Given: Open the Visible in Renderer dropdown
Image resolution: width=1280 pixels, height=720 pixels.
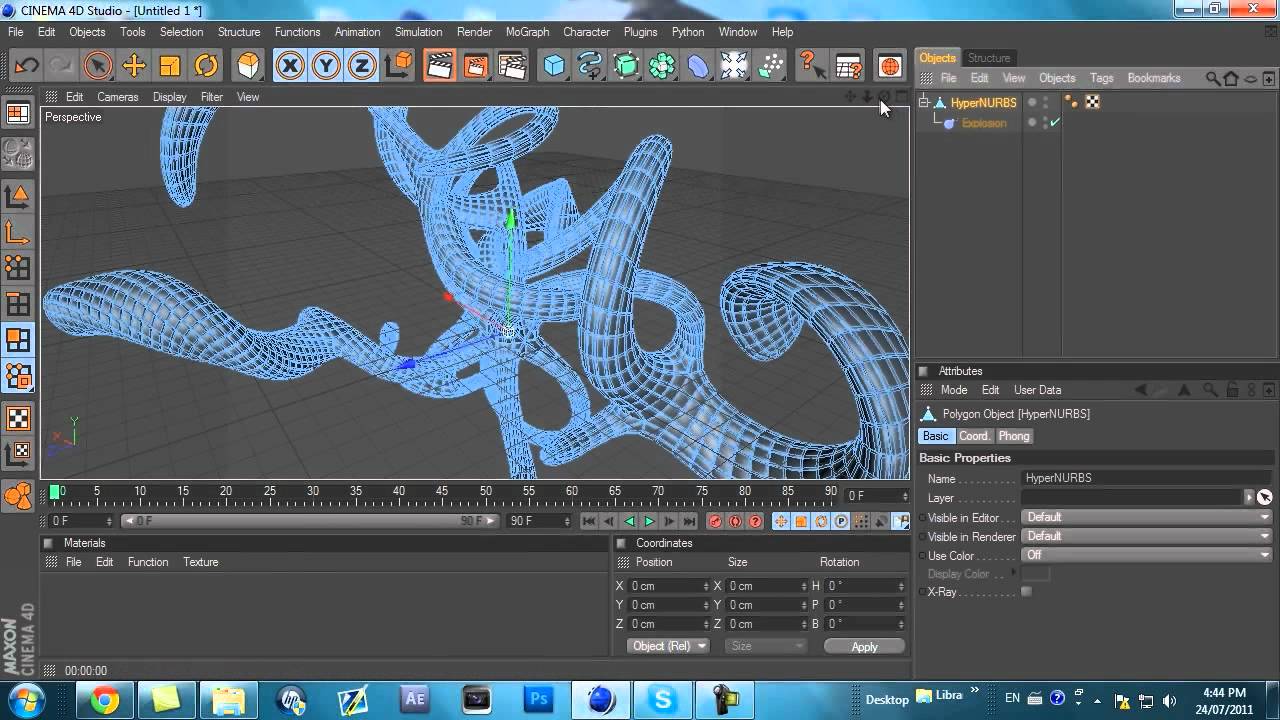Looking at the screenshot, I should (x=1147, y=536).
